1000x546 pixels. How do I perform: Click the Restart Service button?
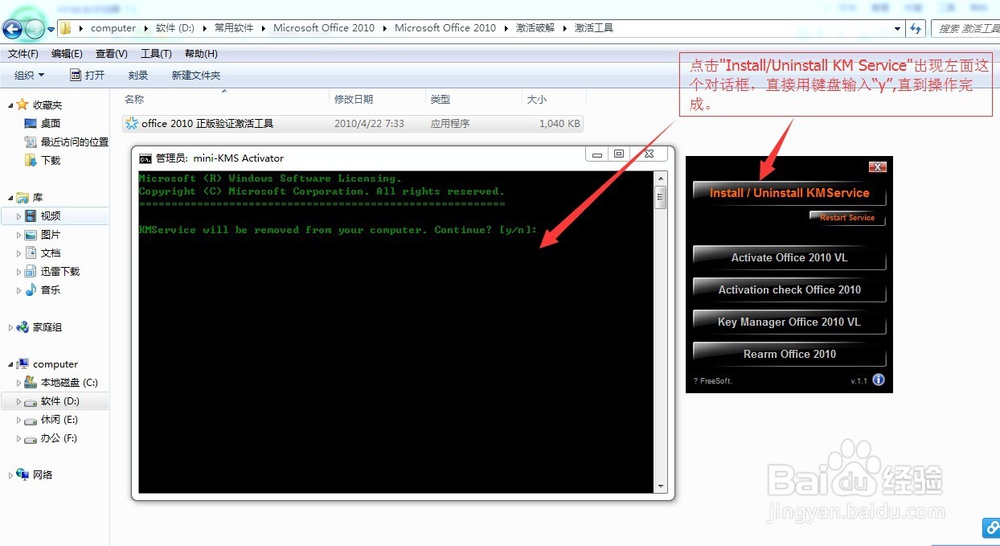[x=847, y=218]
